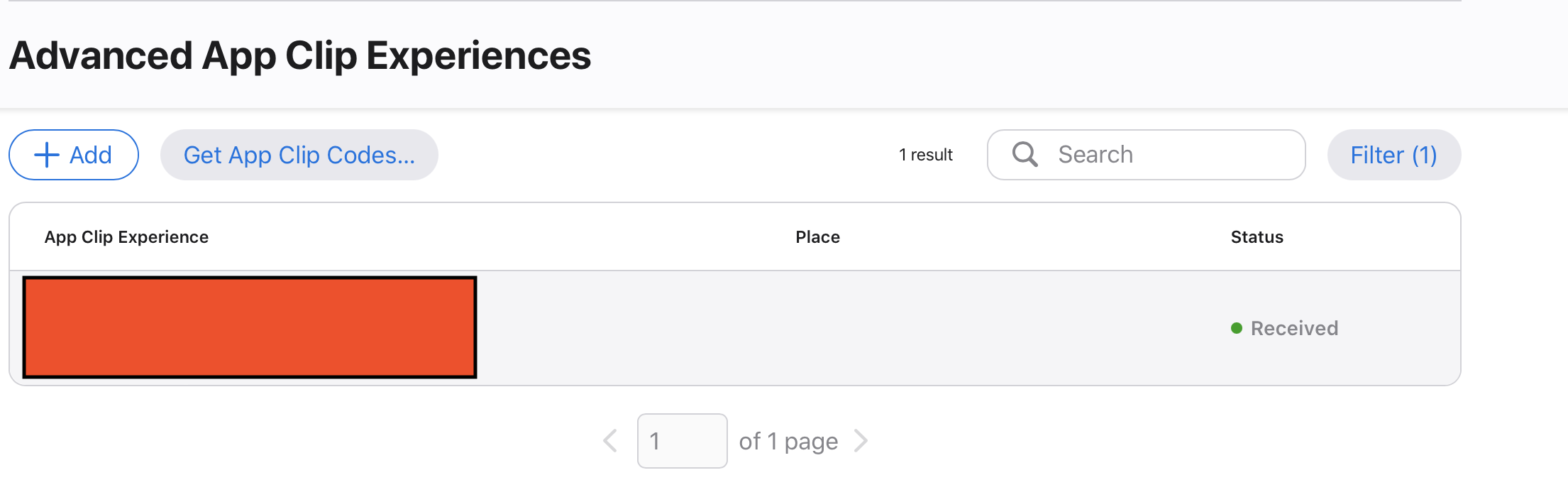Click the Advanced App Clip Experiences heading
Viewport: 1568px width, 480px height.
pyautogui.click(x=300, y=55)
